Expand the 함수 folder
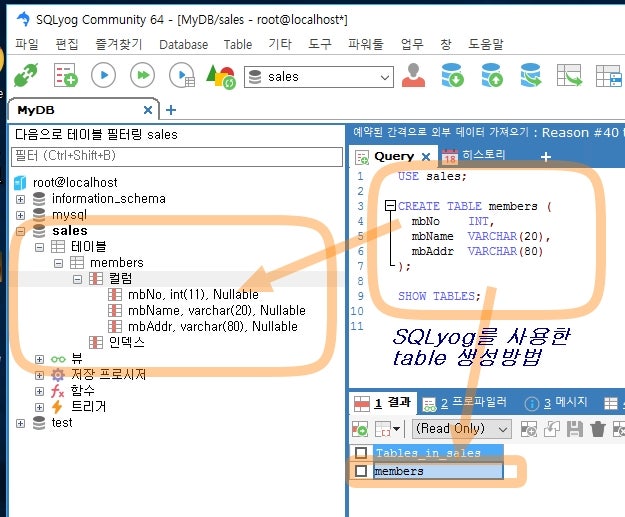 point(39,391)
